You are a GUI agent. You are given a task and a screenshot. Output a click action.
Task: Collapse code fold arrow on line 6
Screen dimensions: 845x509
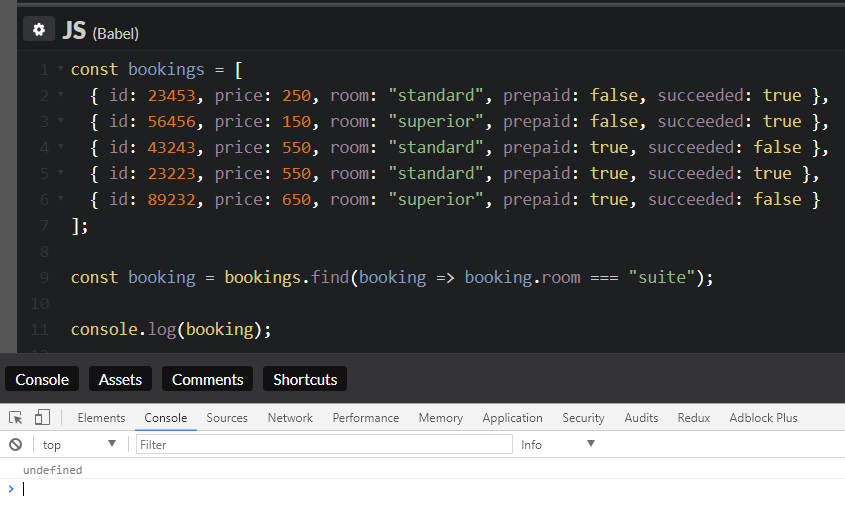(x=60, y=199)
